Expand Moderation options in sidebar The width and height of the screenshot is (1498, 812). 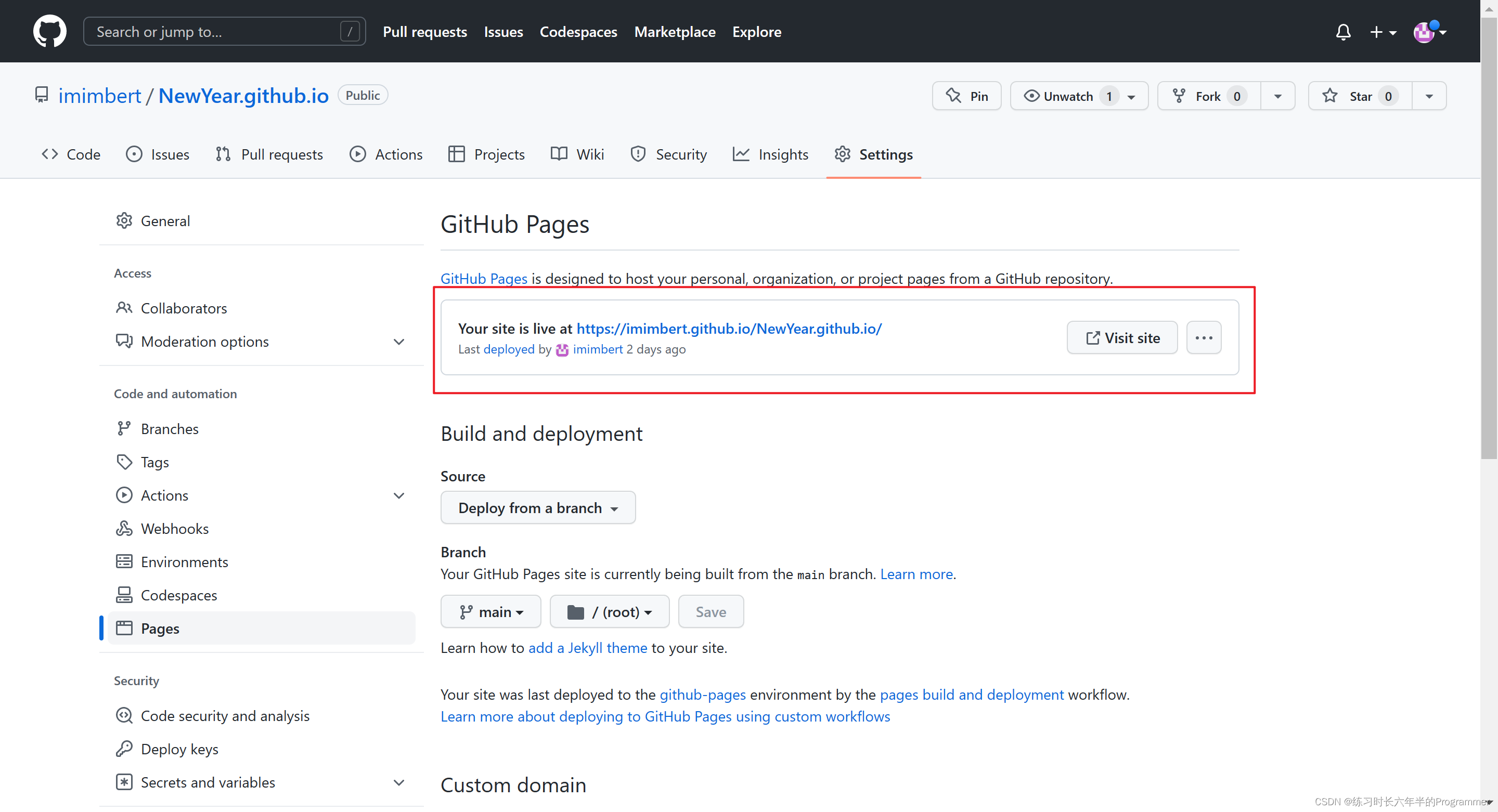tap(399, 341)
